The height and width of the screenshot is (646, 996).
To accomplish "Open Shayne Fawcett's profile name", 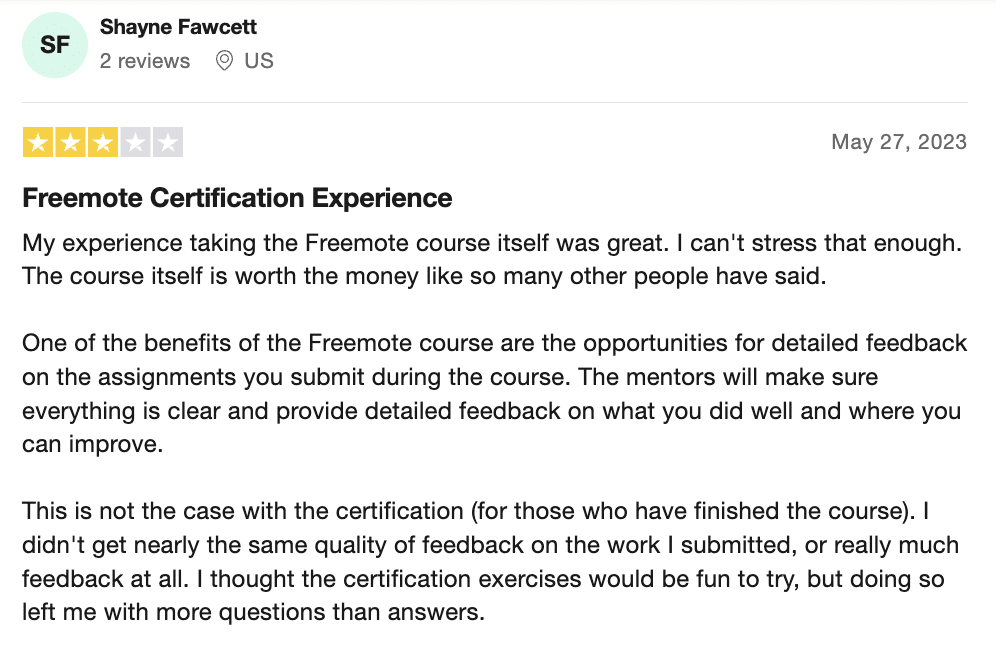I will coord(178,27).
